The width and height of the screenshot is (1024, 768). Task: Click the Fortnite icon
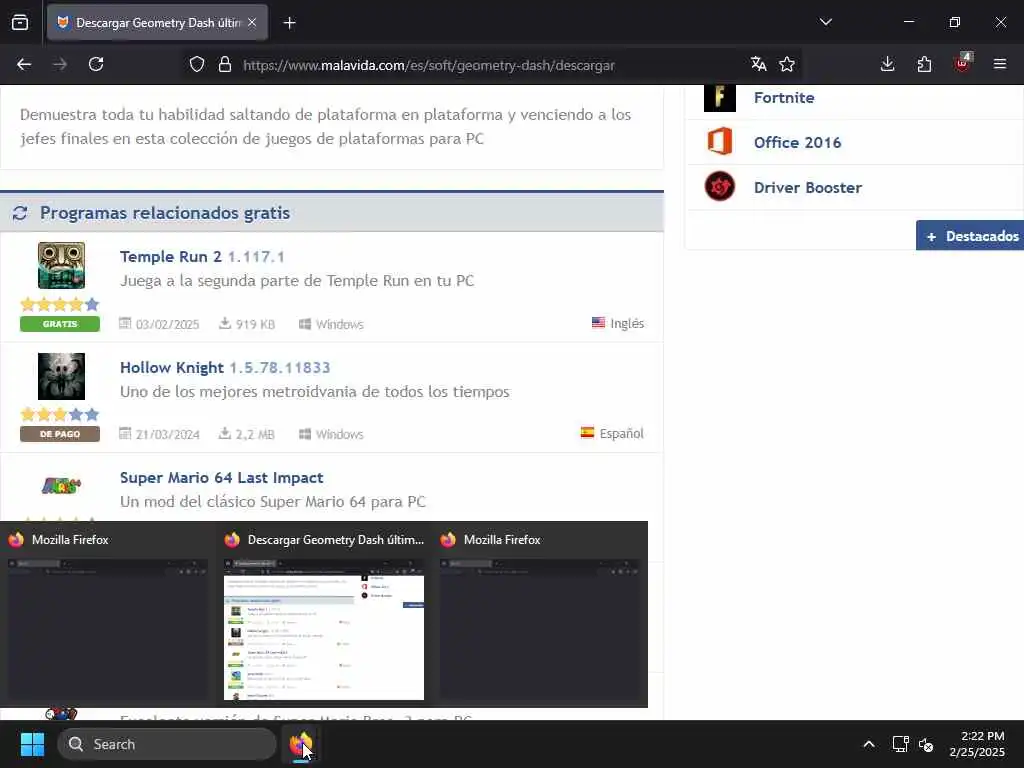click(720, 98)
